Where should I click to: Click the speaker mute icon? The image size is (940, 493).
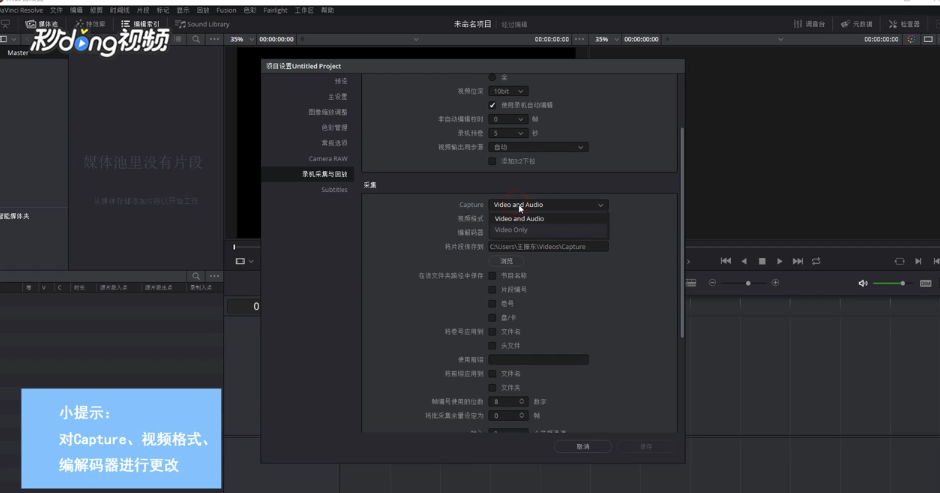863,283
